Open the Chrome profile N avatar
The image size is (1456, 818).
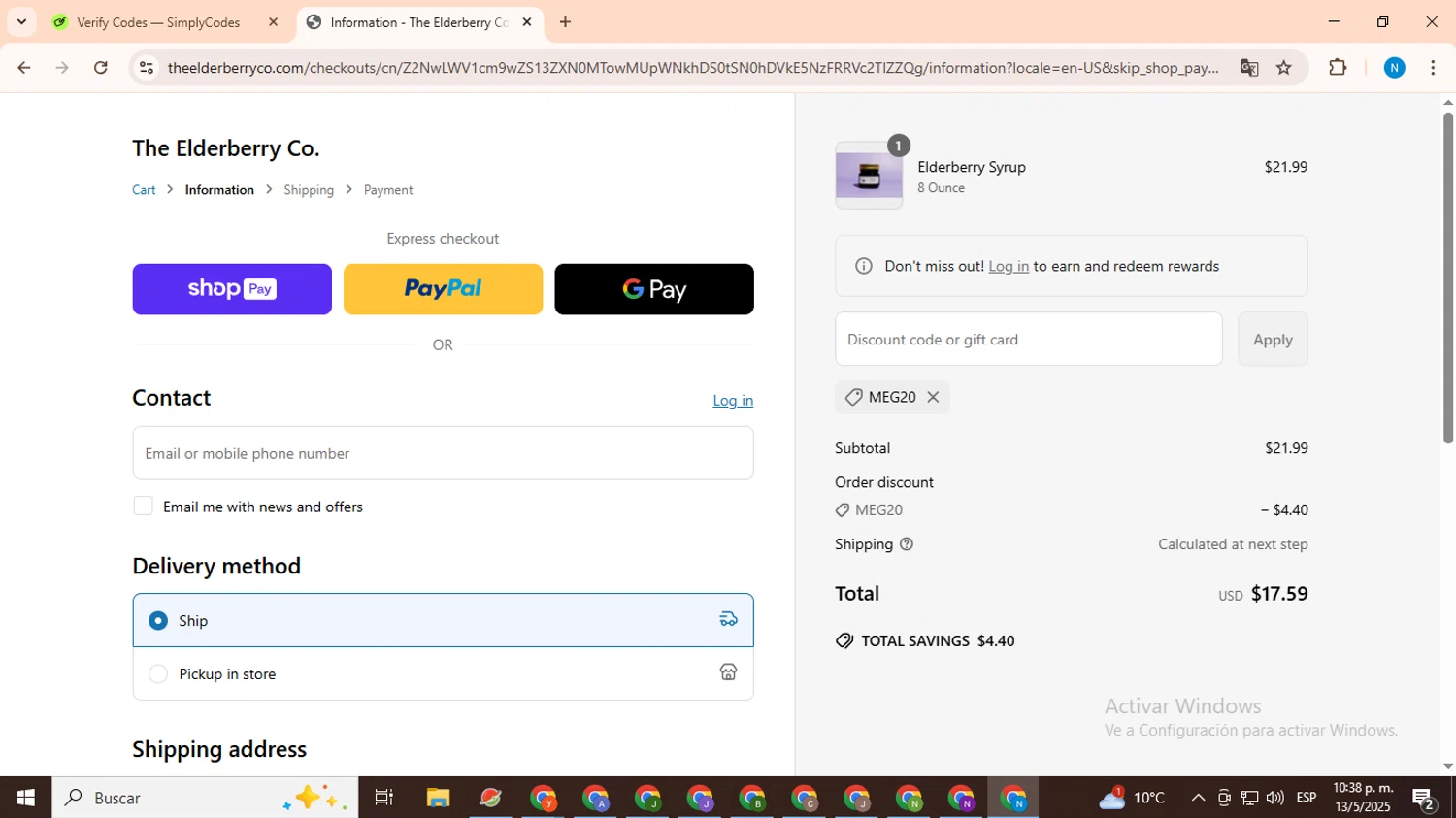click(1395, 68)
